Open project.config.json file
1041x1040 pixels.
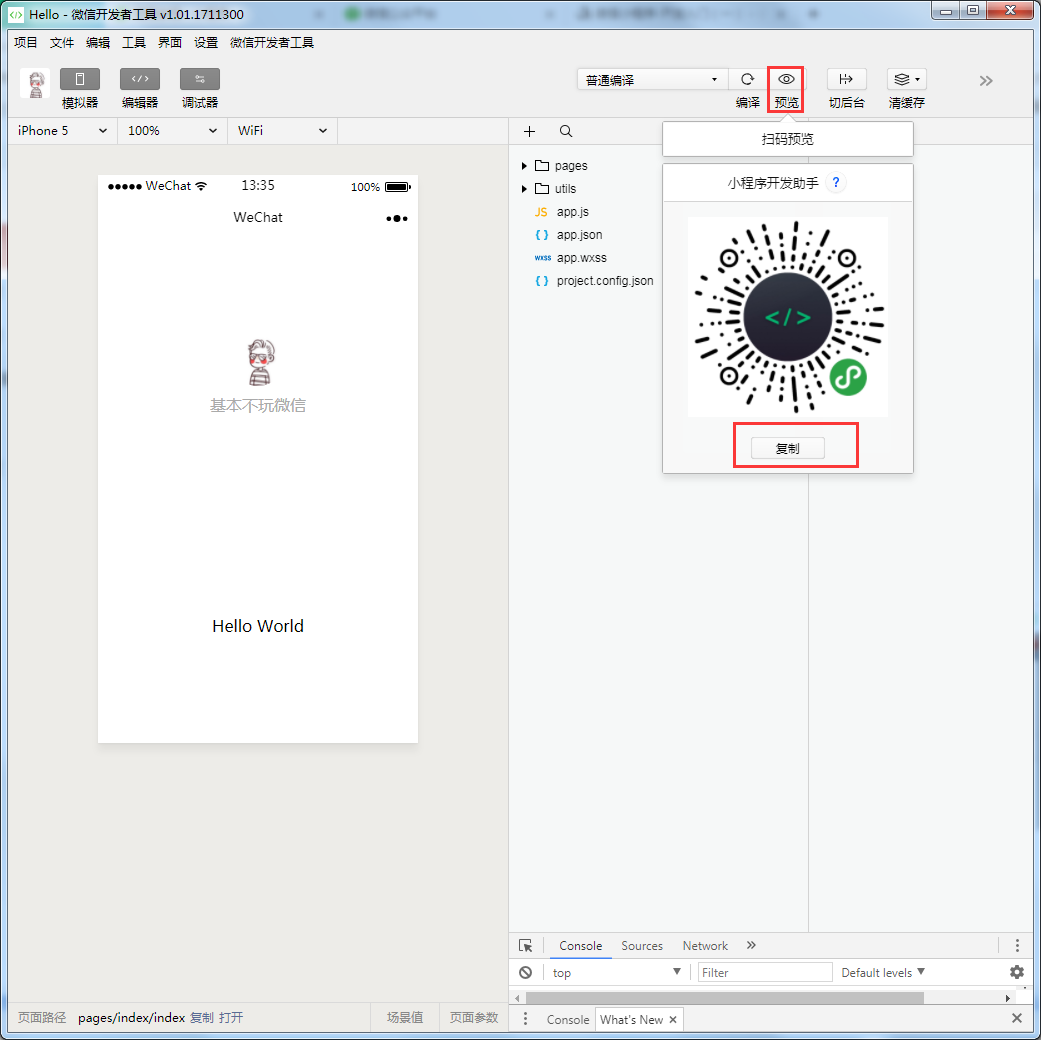(x=604, y=281)
